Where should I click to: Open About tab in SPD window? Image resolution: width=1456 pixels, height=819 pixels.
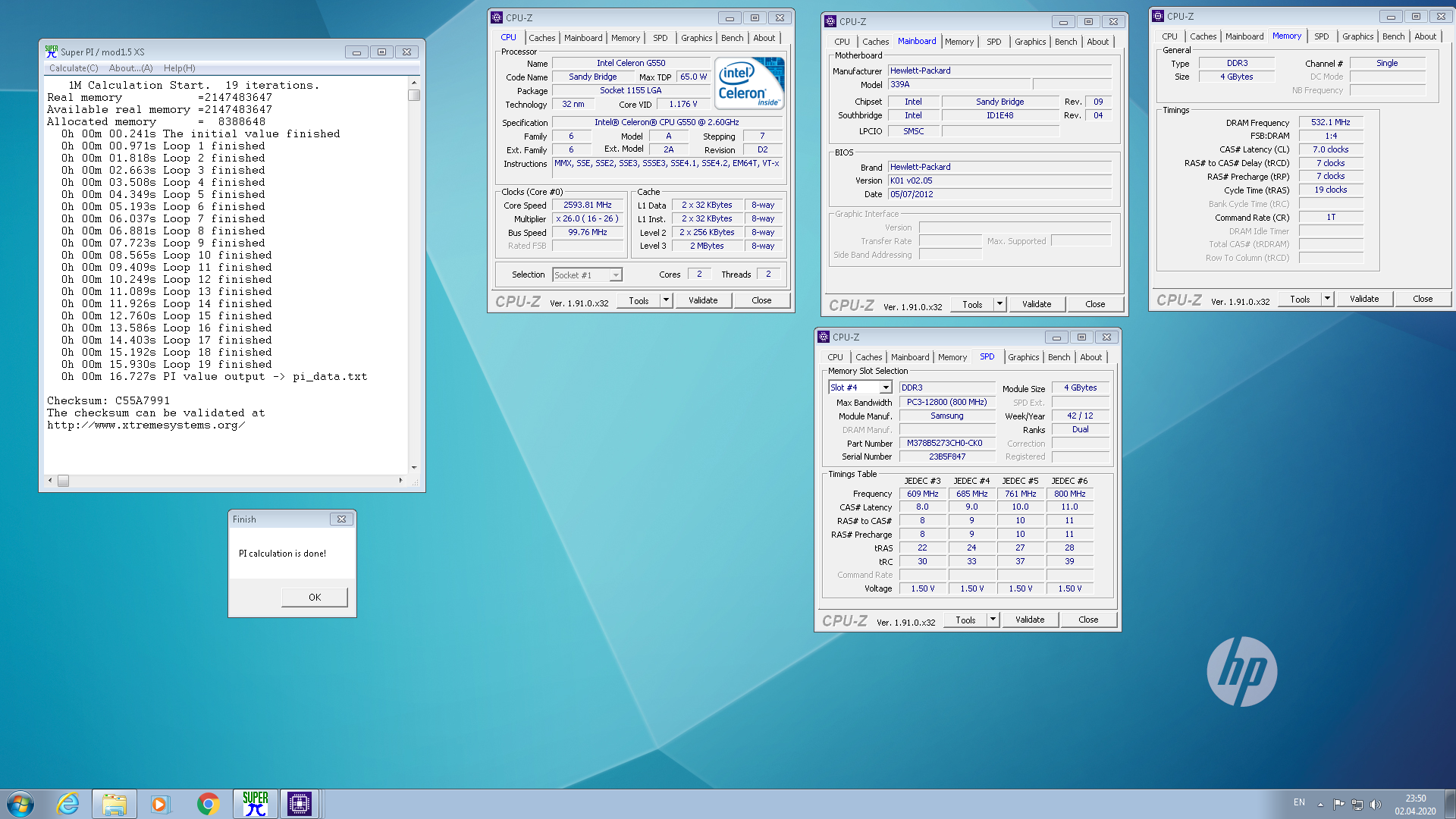[x=1090, y=357]
